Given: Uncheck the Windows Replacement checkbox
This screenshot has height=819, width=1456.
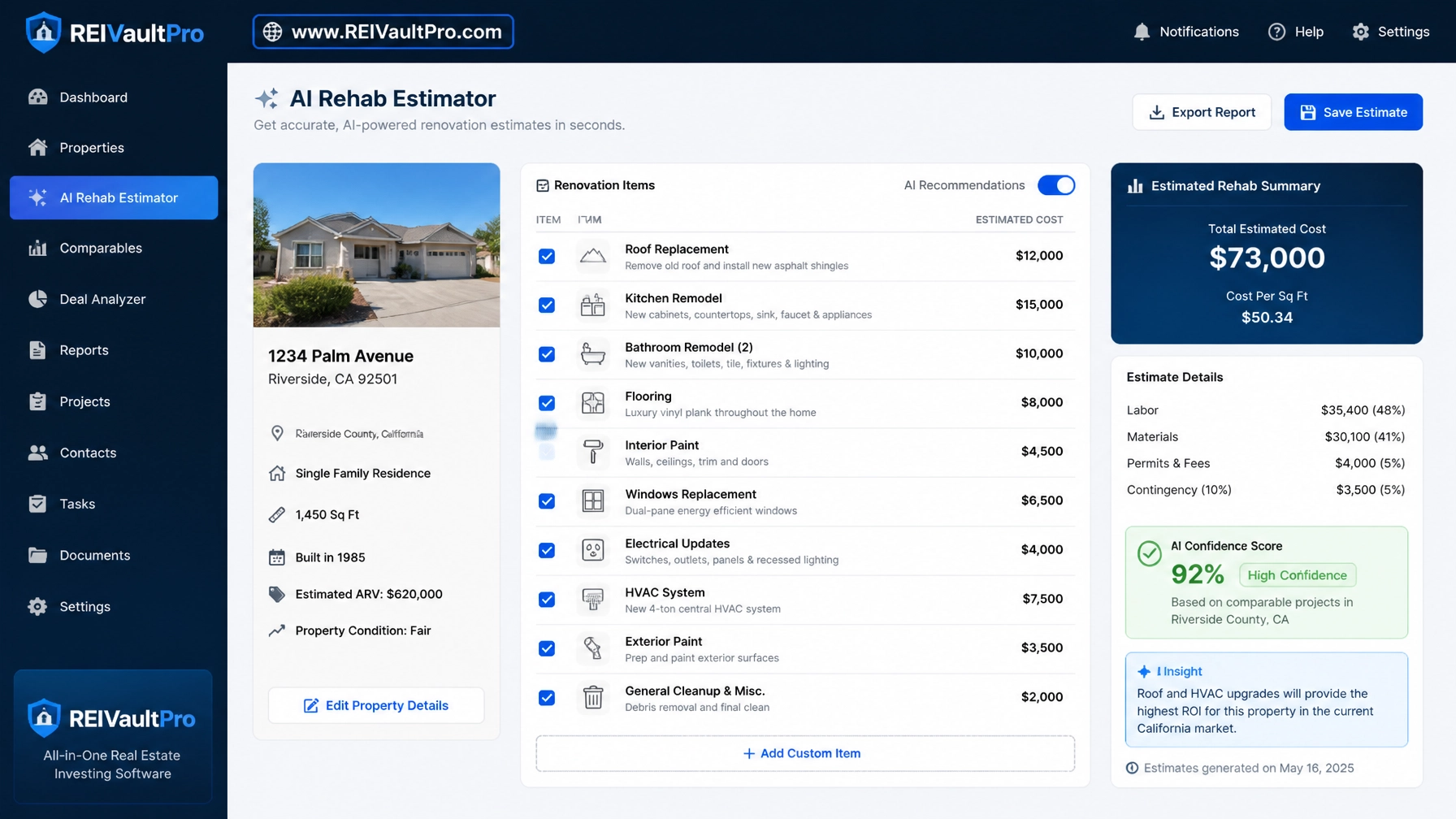Looking at the screenshot, I should pos(547,501).
